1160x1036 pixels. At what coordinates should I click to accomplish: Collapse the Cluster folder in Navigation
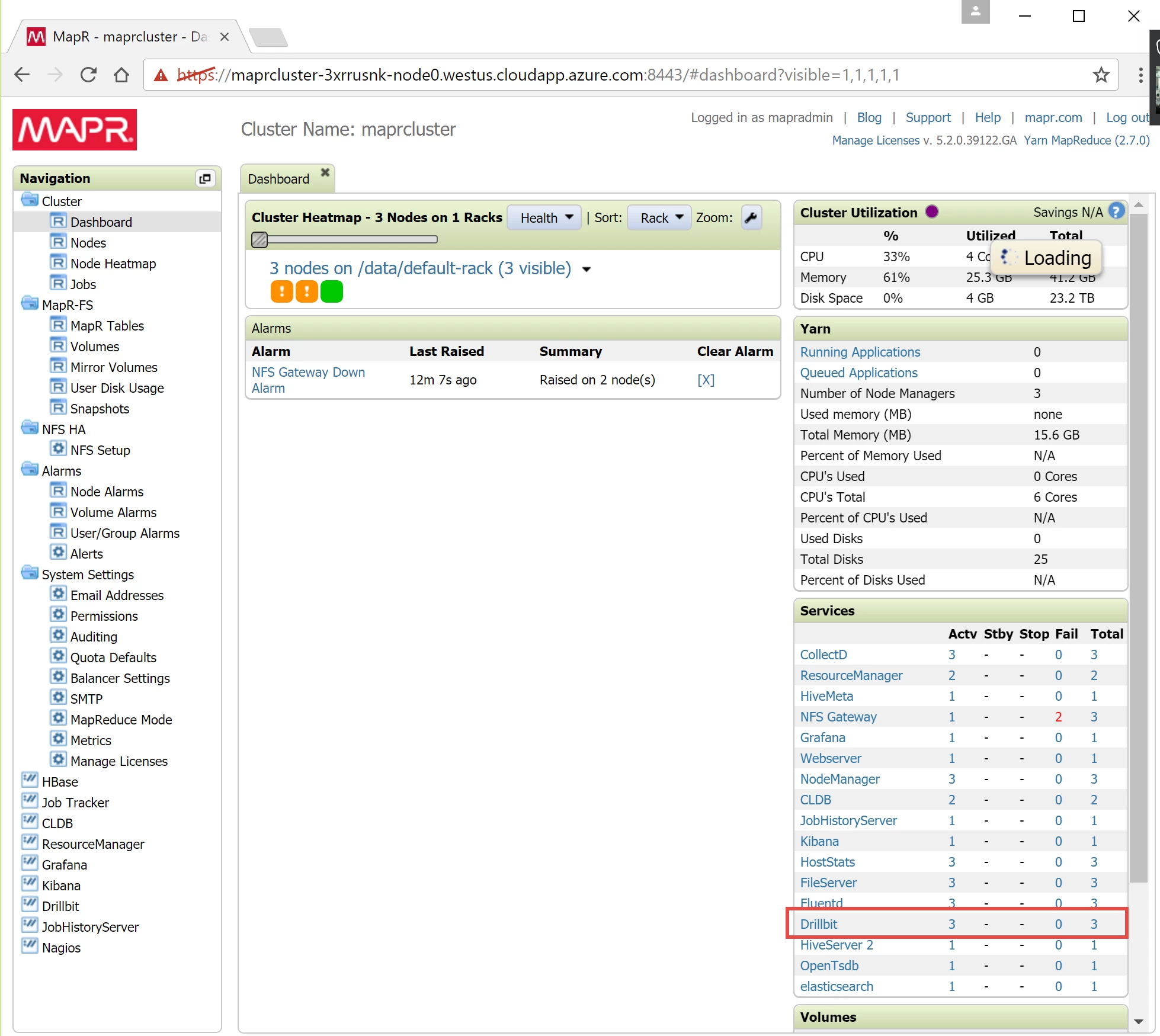coord(29,200)
